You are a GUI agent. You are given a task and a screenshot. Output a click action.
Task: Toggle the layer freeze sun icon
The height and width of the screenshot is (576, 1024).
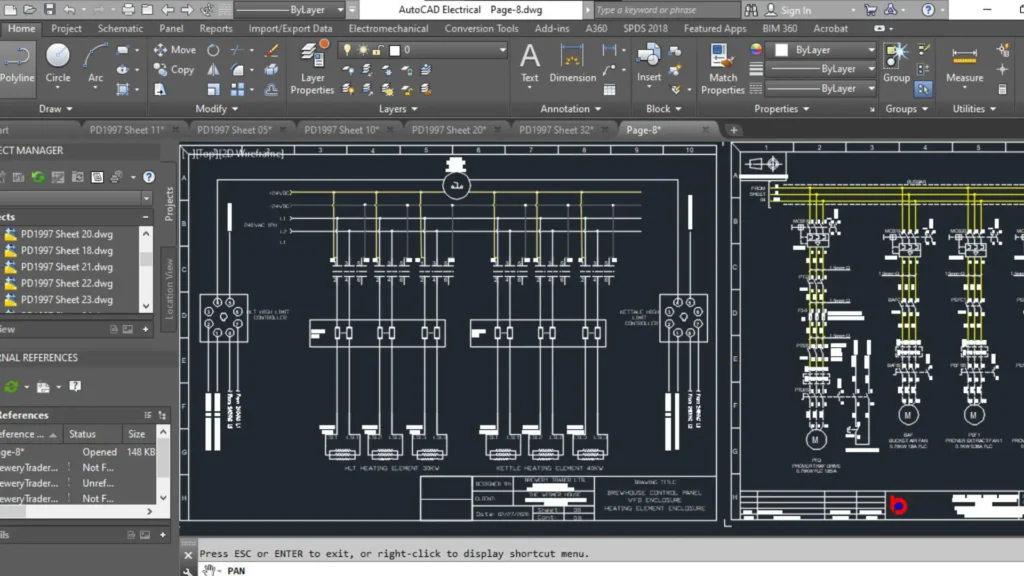coord(363,48)
